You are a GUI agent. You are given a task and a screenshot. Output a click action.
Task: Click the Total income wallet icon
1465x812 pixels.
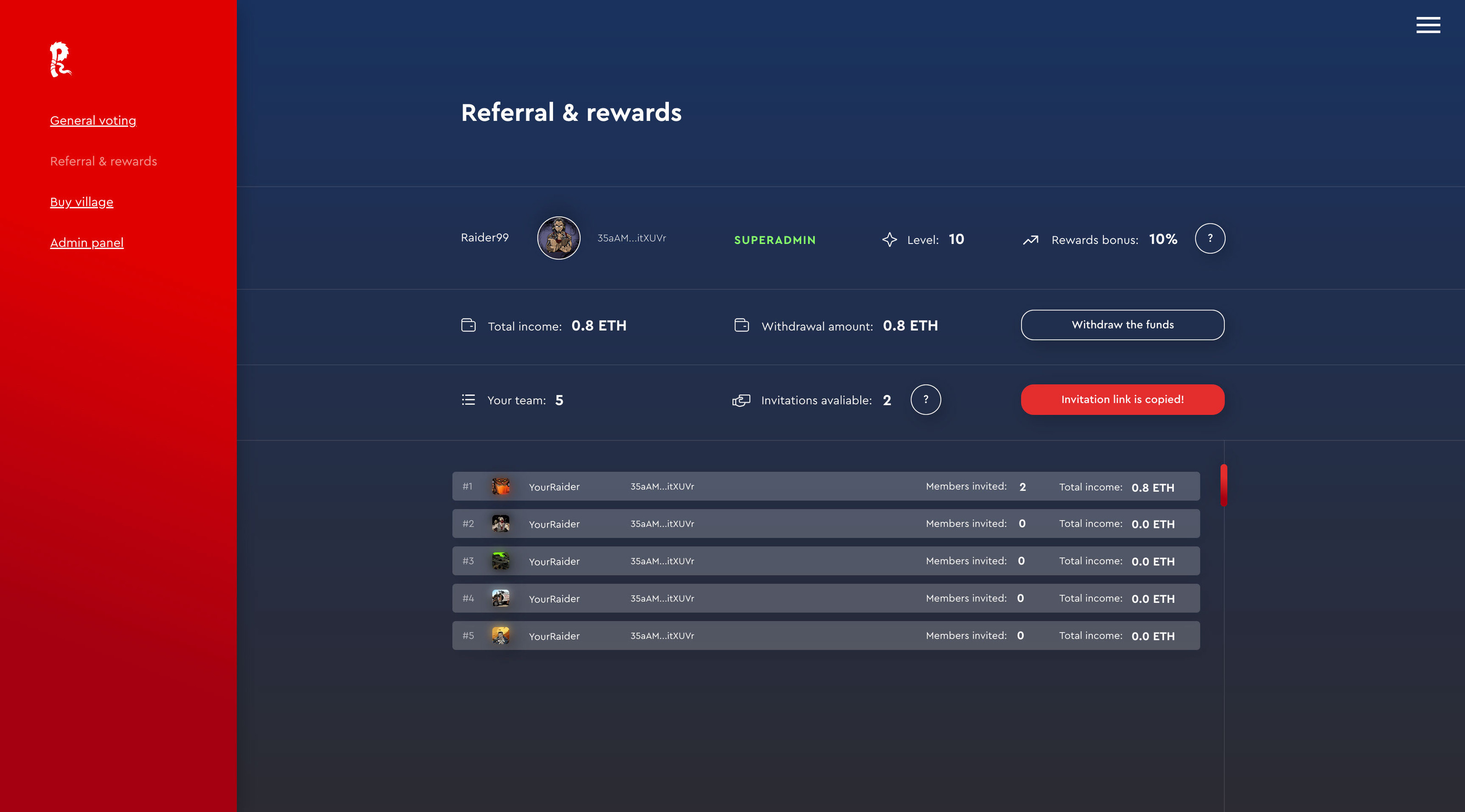[468, 325]
